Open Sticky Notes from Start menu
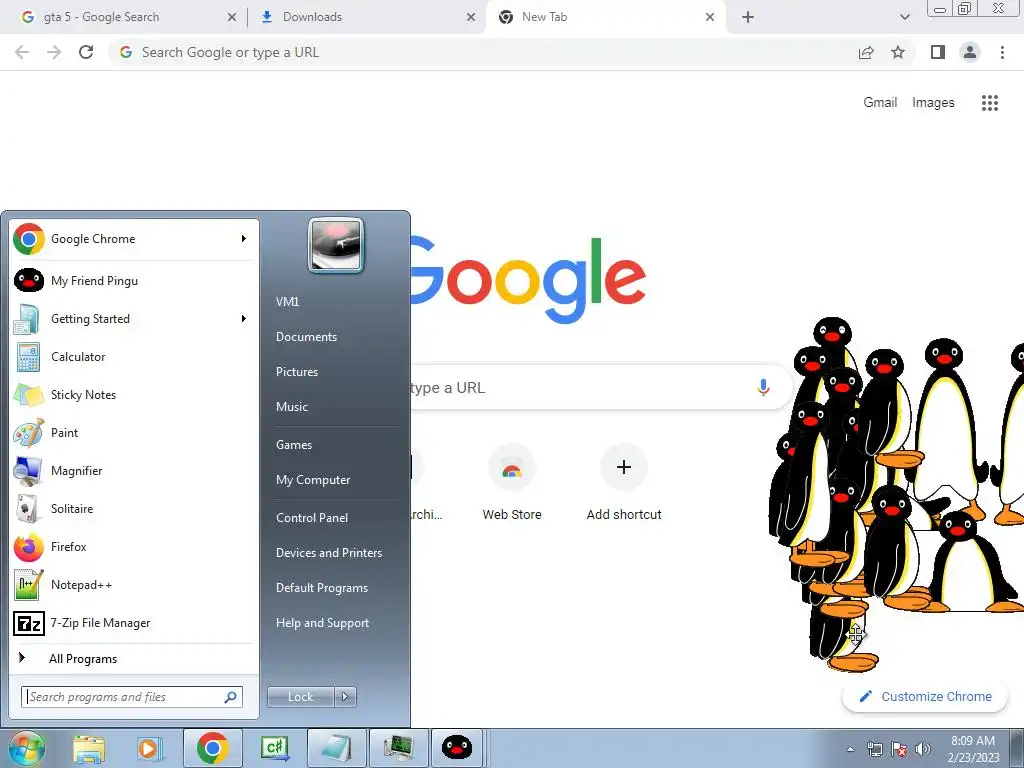1024x768 pixels. click(133, 394)
